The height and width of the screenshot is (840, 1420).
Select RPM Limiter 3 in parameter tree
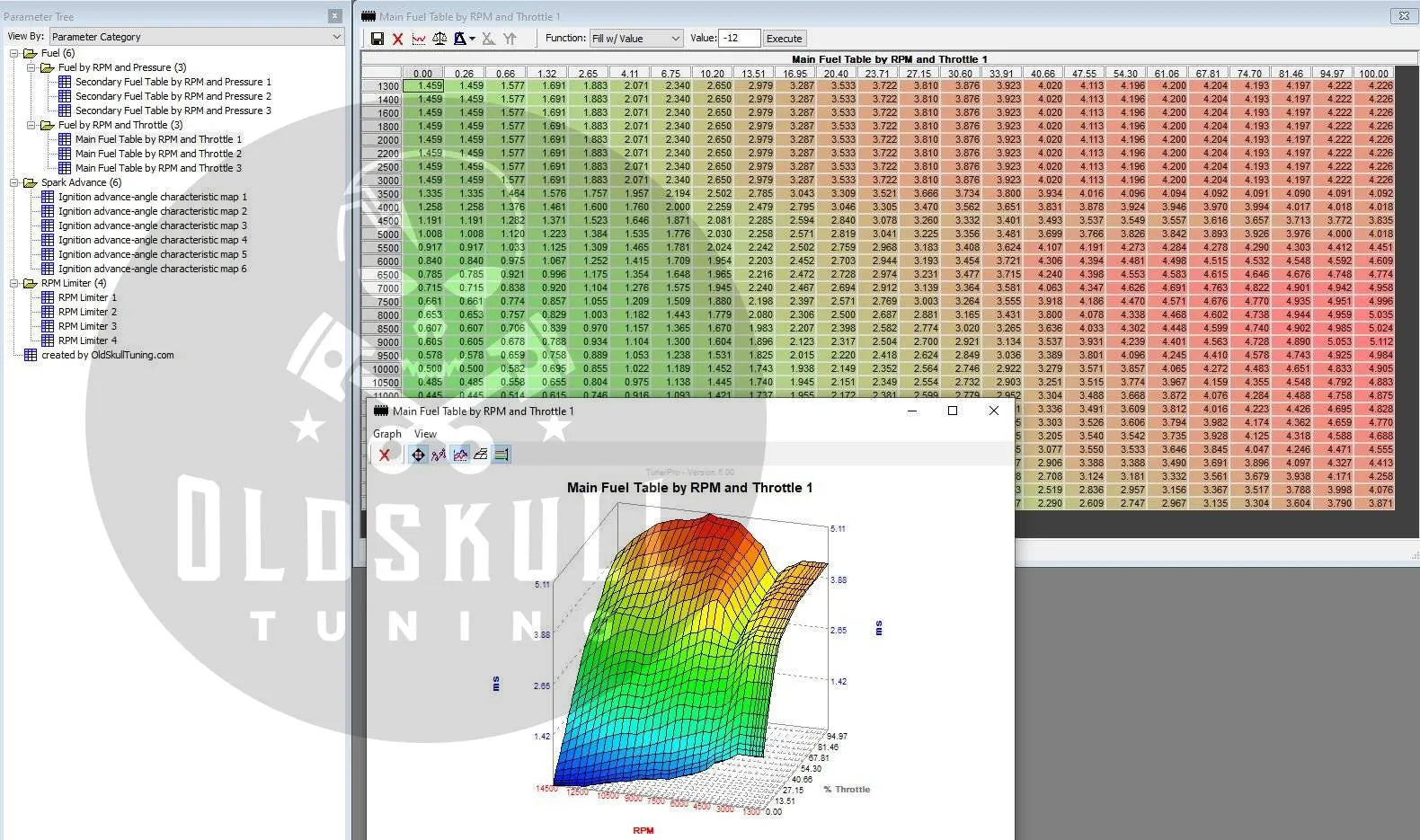point(87,326)
